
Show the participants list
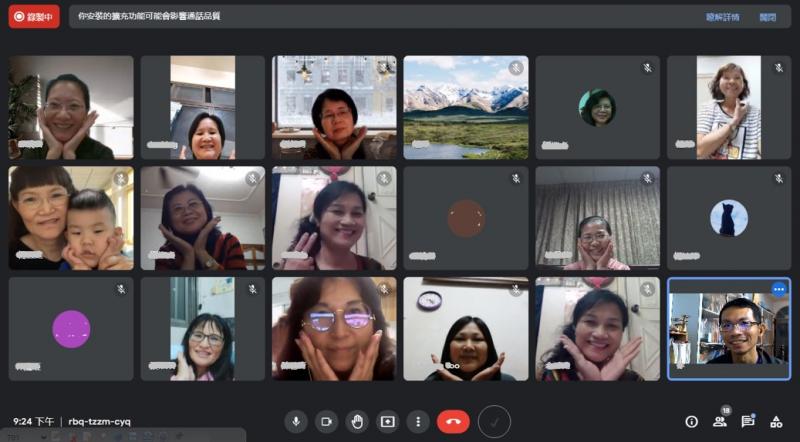pos(719,422)
